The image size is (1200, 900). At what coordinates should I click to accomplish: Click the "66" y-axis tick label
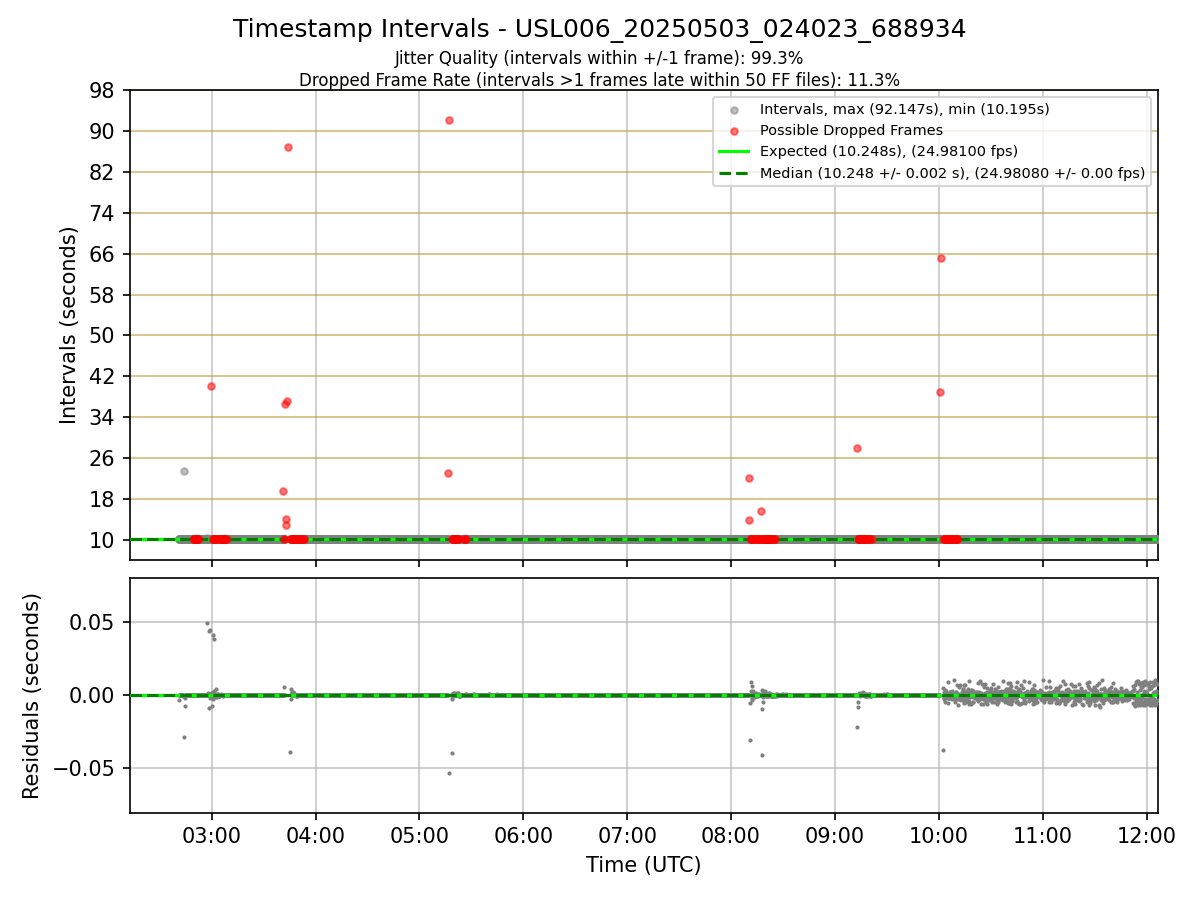coord(105,254)
